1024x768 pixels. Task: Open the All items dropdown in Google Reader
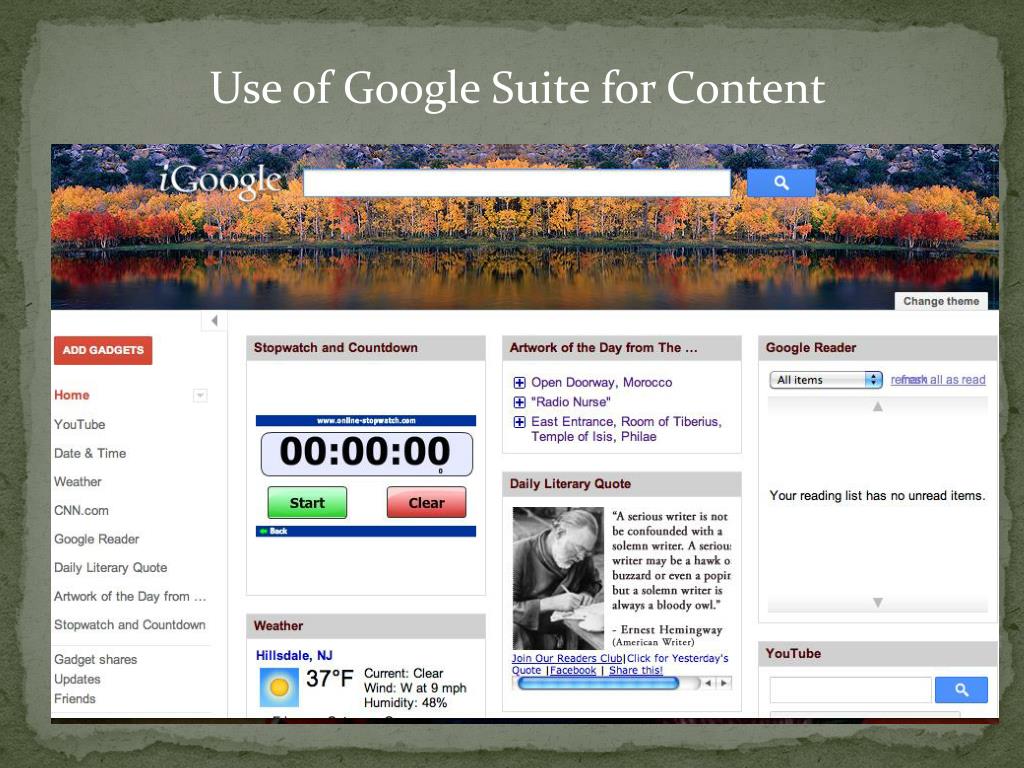pyautogui.click(x=826, y=380)
